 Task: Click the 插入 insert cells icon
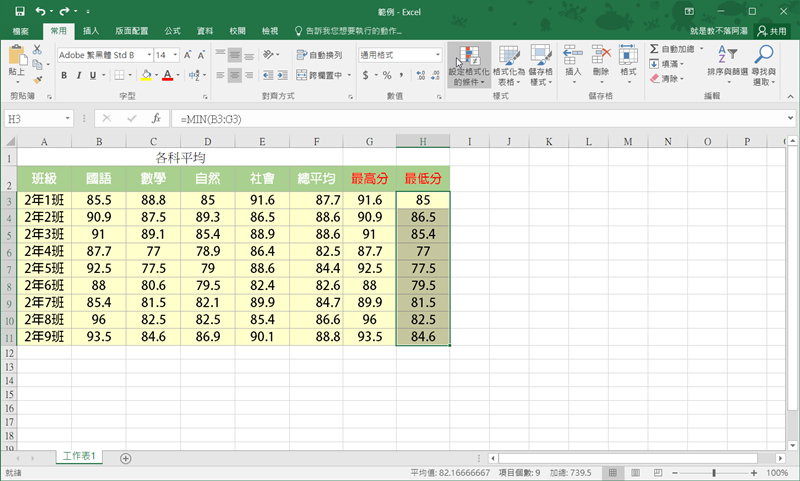pos(573,56)
